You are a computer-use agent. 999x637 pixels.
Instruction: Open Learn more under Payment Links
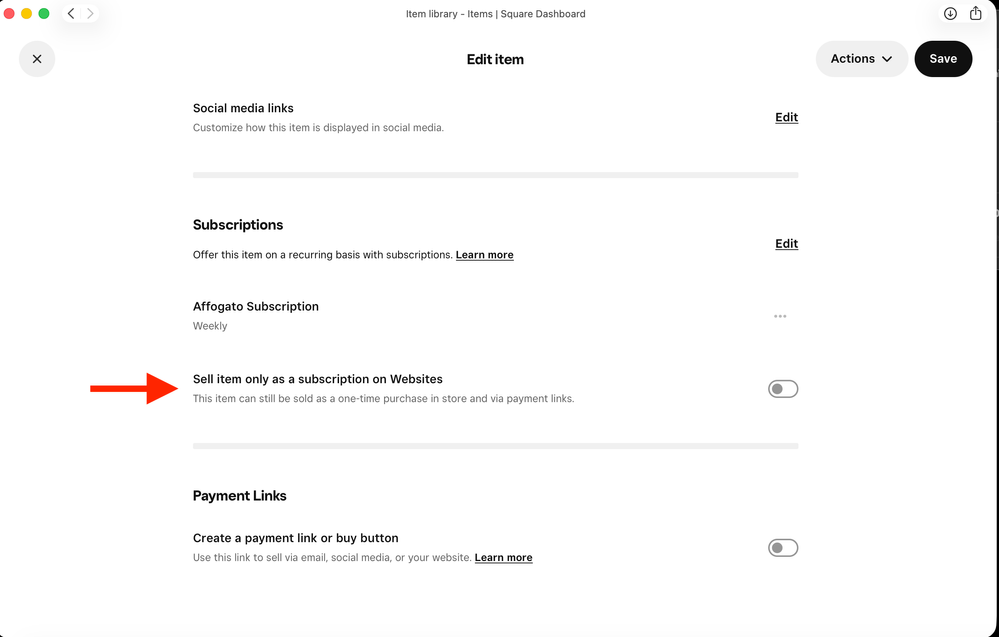(x=503, y=557)
